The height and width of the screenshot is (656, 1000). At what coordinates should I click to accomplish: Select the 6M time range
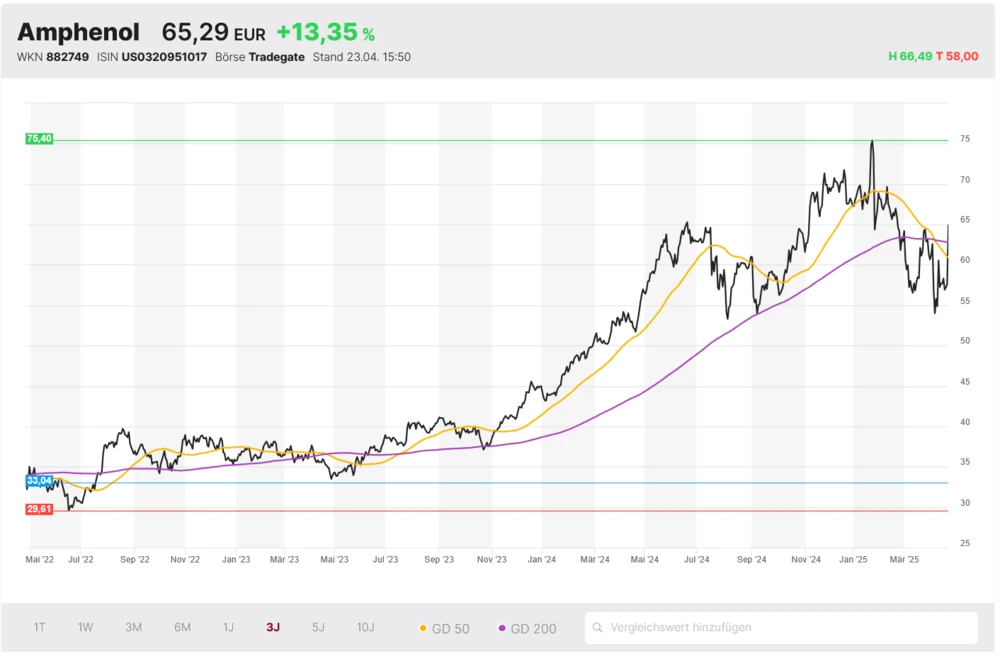click(x=182, y=627)
